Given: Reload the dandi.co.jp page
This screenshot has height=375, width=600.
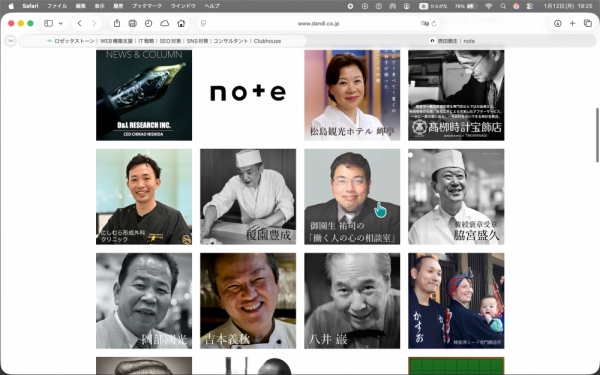Looking at the screenshot, I should click(x=434, y=23).
